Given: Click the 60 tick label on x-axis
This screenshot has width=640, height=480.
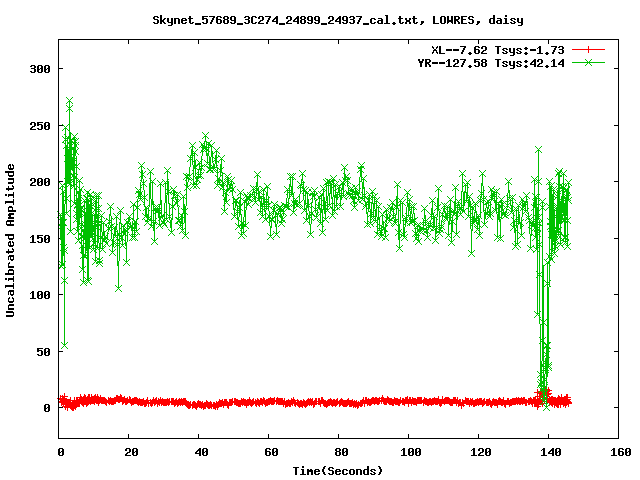Looking at the screenshot, I should point(269,453).
